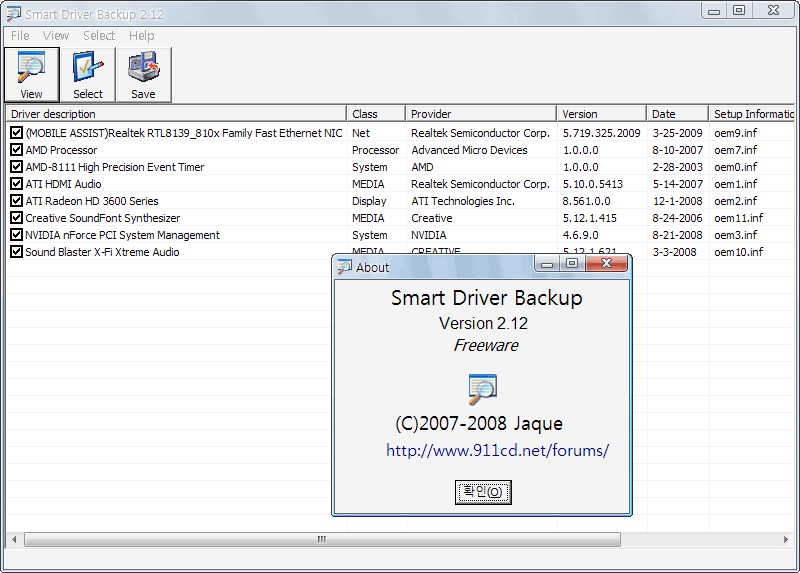Open the File menu
The height and width of the screenshot is (573, 800).
tap(20, 36)
